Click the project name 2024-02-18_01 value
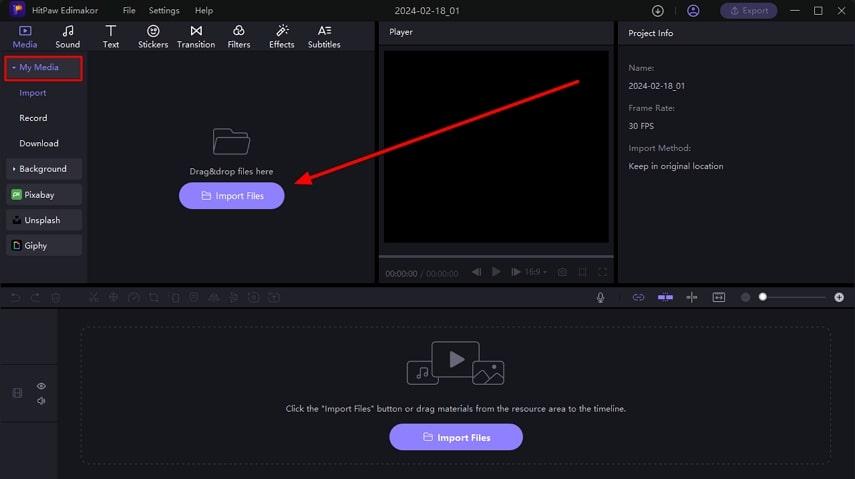 (657, 86)
